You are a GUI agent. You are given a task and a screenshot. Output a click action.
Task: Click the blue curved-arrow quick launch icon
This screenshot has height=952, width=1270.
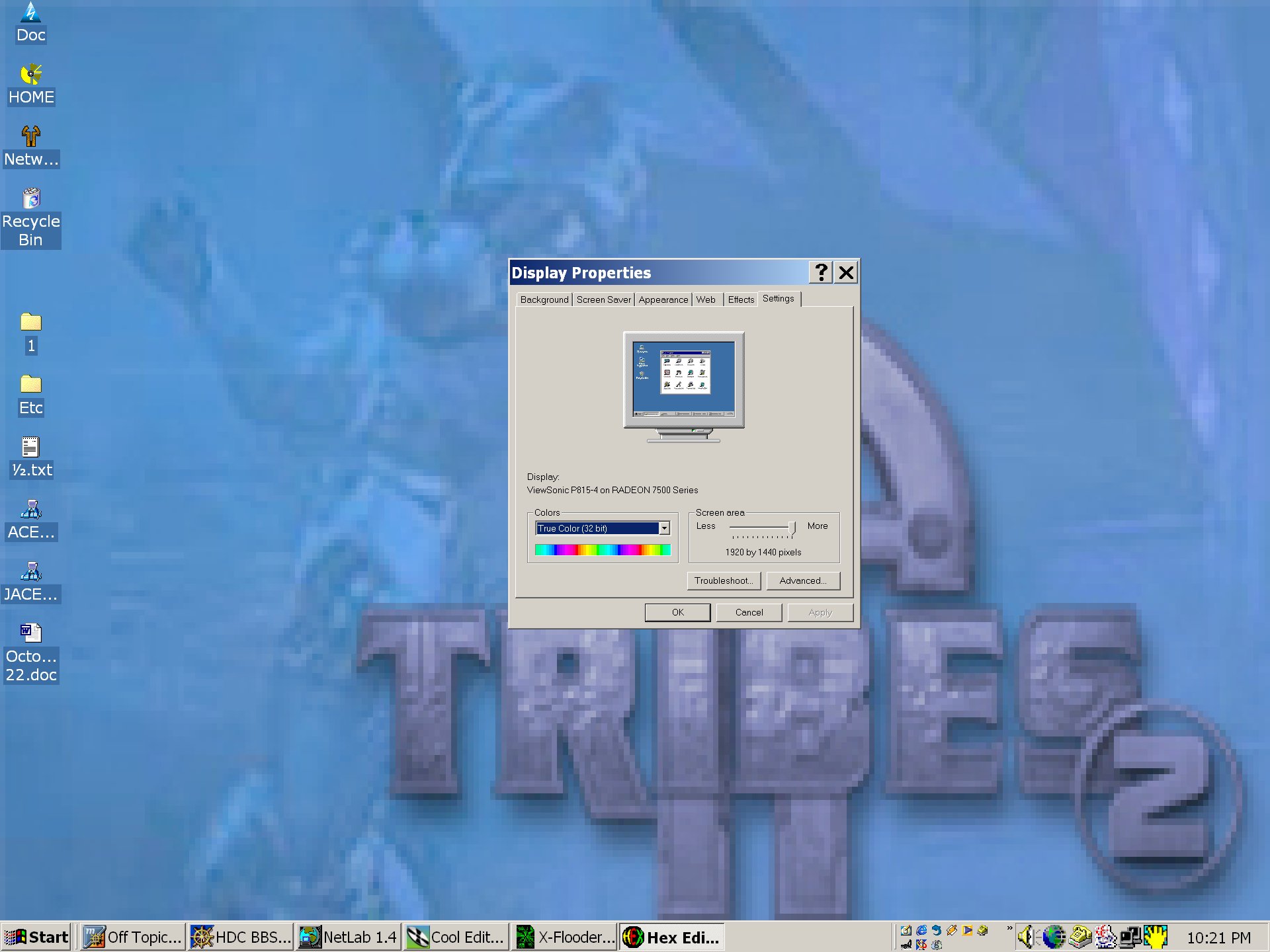click(937, 930)
